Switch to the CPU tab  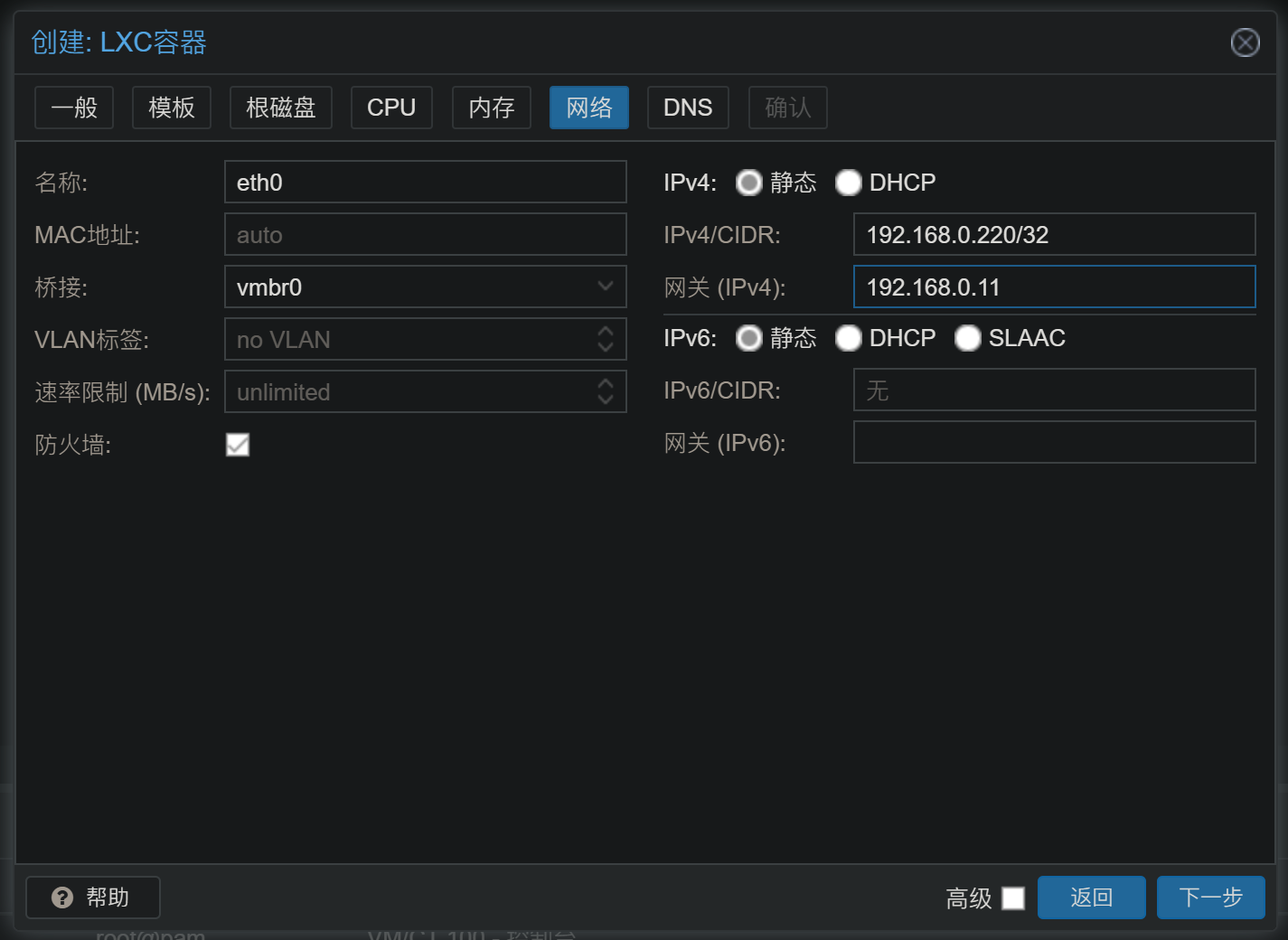click(391, 108)
